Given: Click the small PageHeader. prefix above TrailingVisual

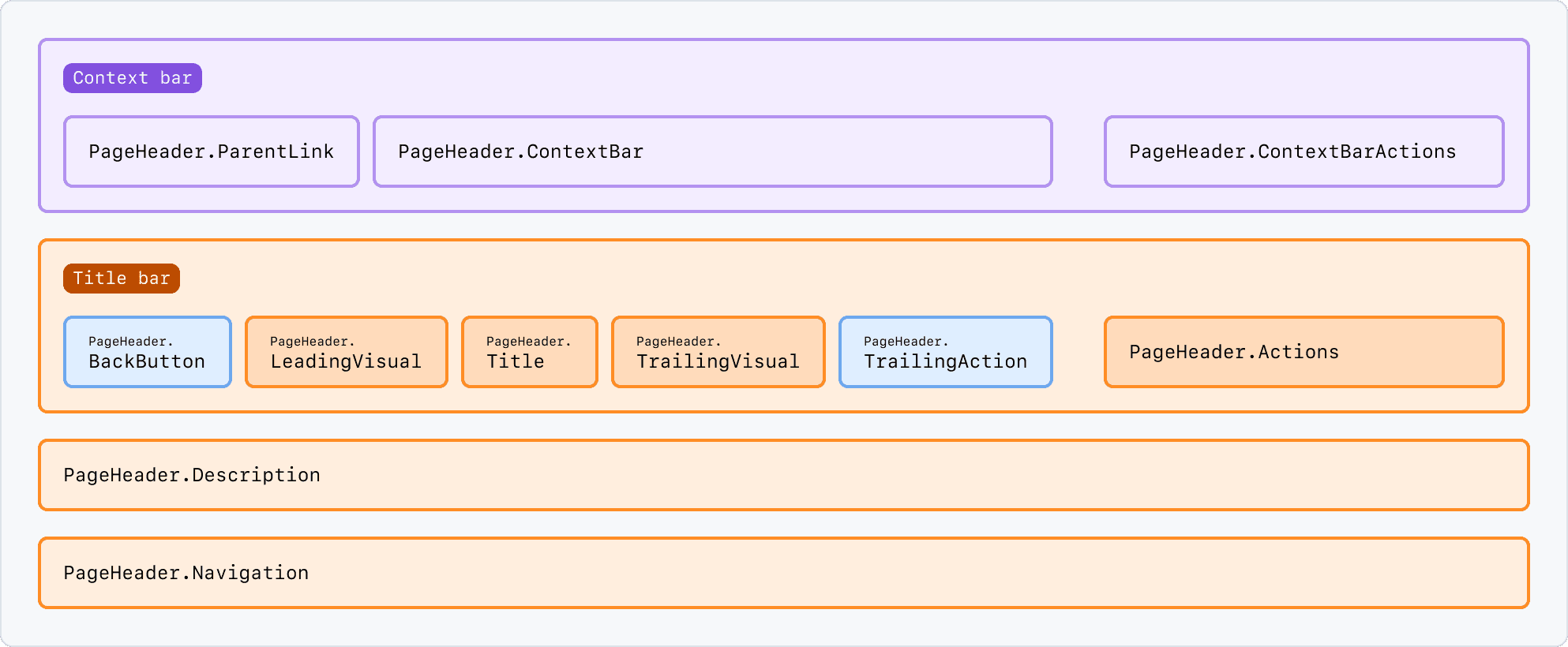Looking at the screenshot, I should [678, 342].
